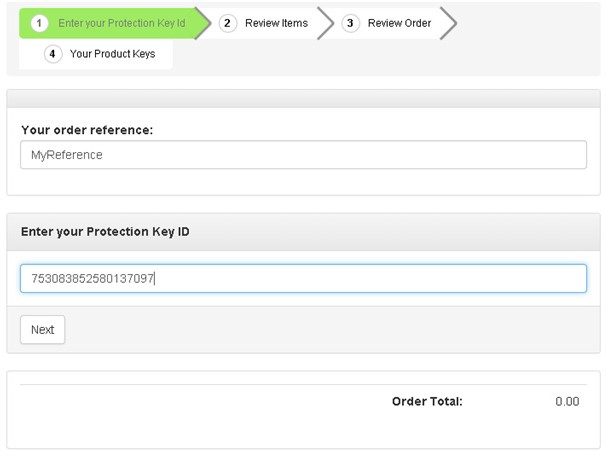Open the Your Product Keys step
The width and height of the screenshot is (606, 456).
click(x=112, y=54)
